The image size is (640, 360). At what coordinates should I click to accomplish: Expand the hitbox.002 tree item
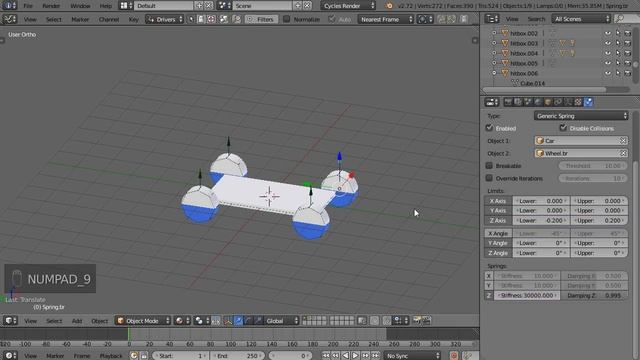tap(494, 33)
